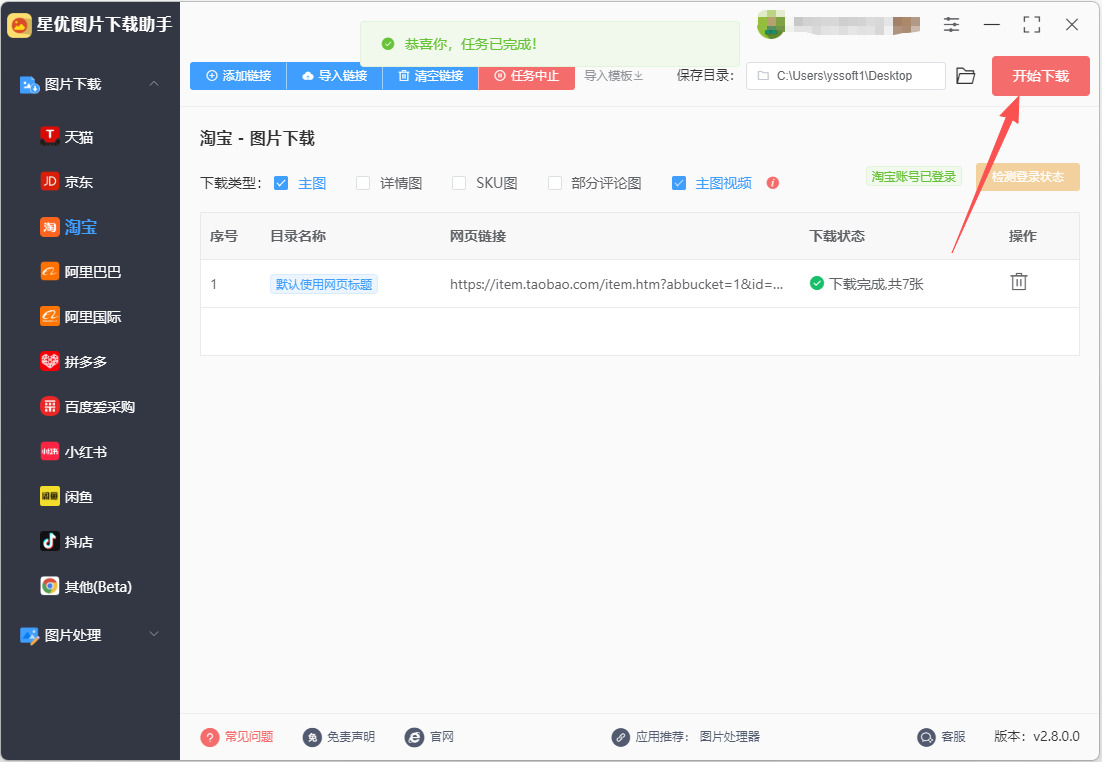Select the Xiaohongshu 小红书 sidebar item
Viewport: 1102px width, 762px height.
(x=74, y=452)
